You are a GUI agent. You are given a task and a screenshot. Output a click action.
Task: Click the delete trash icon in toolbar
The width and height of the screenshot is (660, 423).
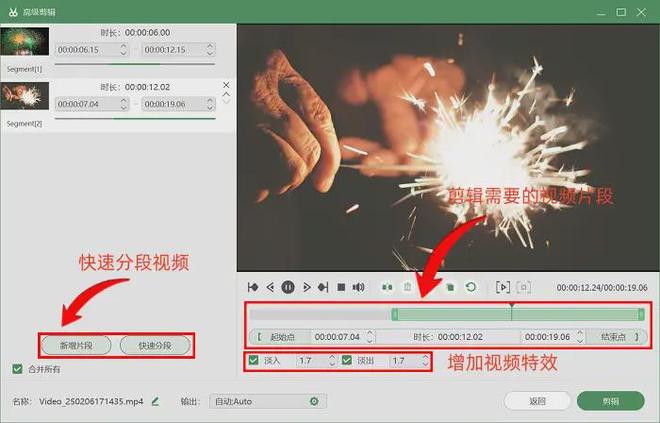(407, 287)
